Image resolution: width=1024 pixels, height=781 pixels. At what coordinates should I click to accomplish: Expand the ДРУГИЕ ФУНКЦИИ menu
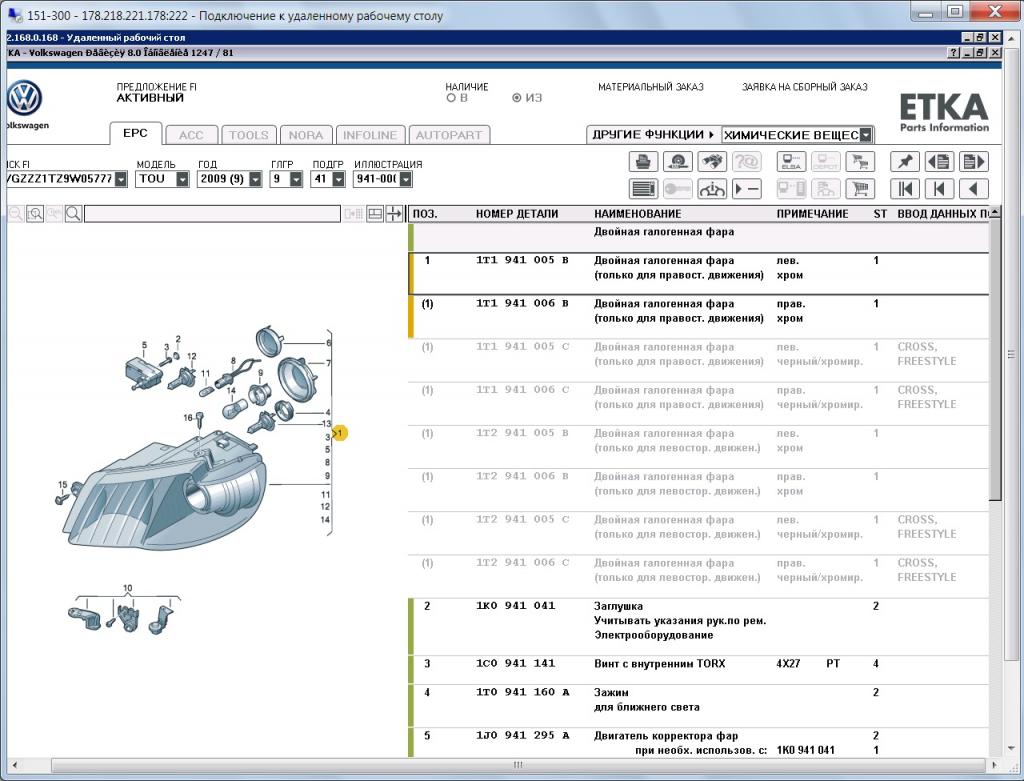[652, 135]
